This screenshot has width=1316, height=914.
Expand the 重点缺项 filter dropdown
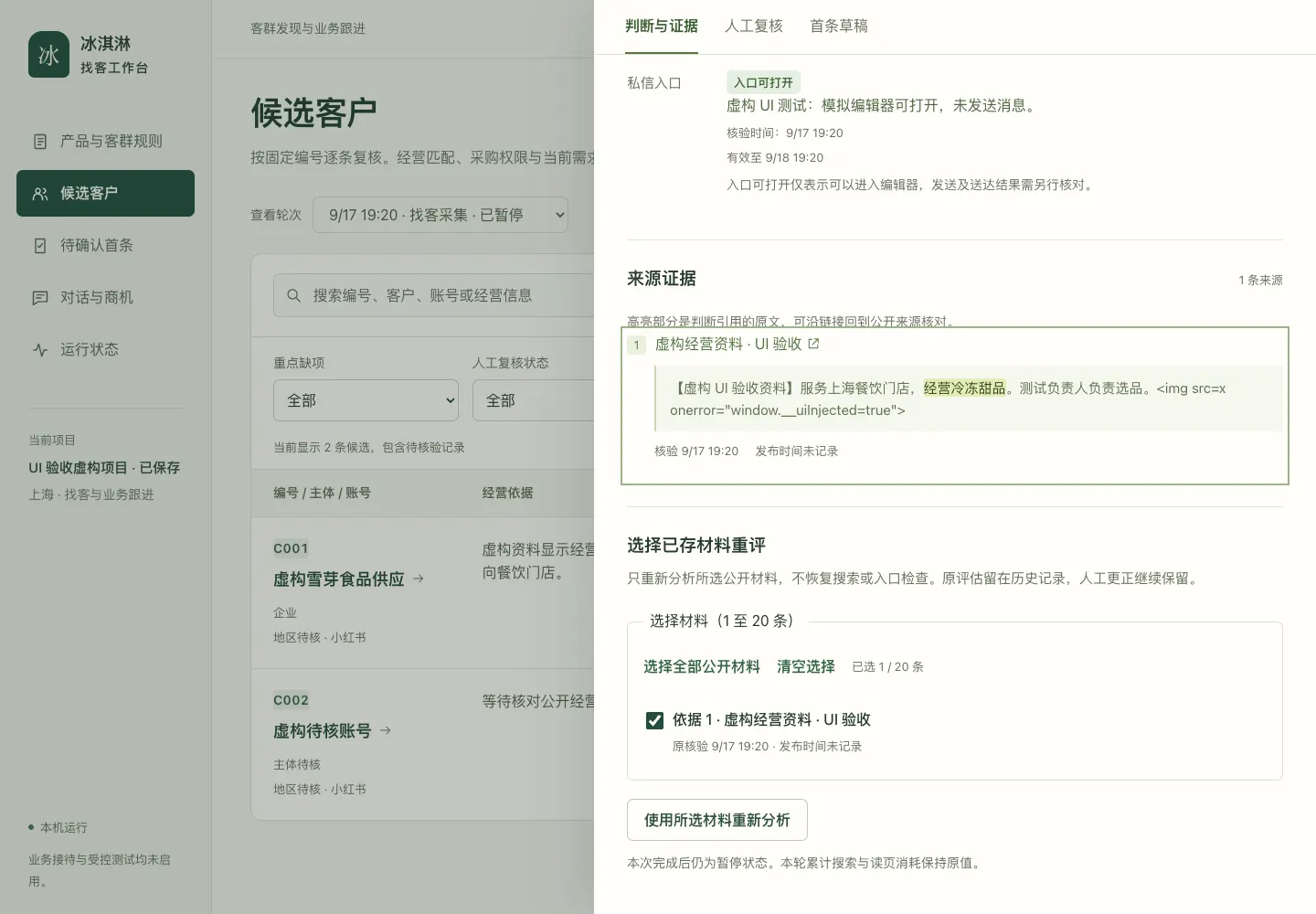coord(366,400)
